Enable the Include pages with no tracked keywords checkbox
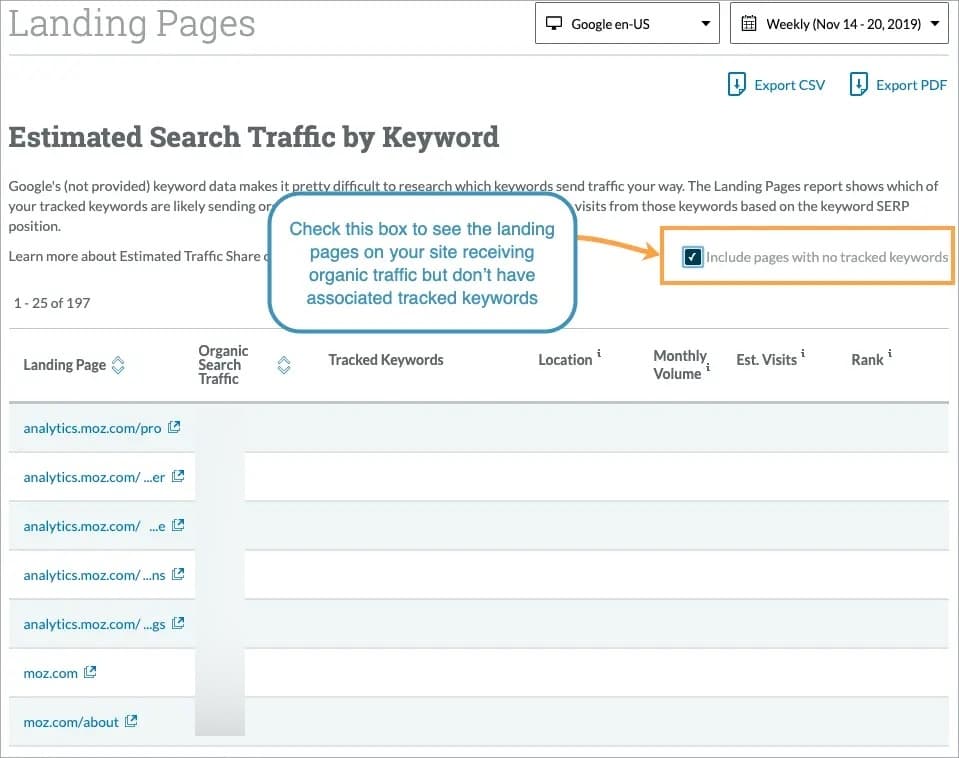 pyautogui.click(x=692, y=257)
